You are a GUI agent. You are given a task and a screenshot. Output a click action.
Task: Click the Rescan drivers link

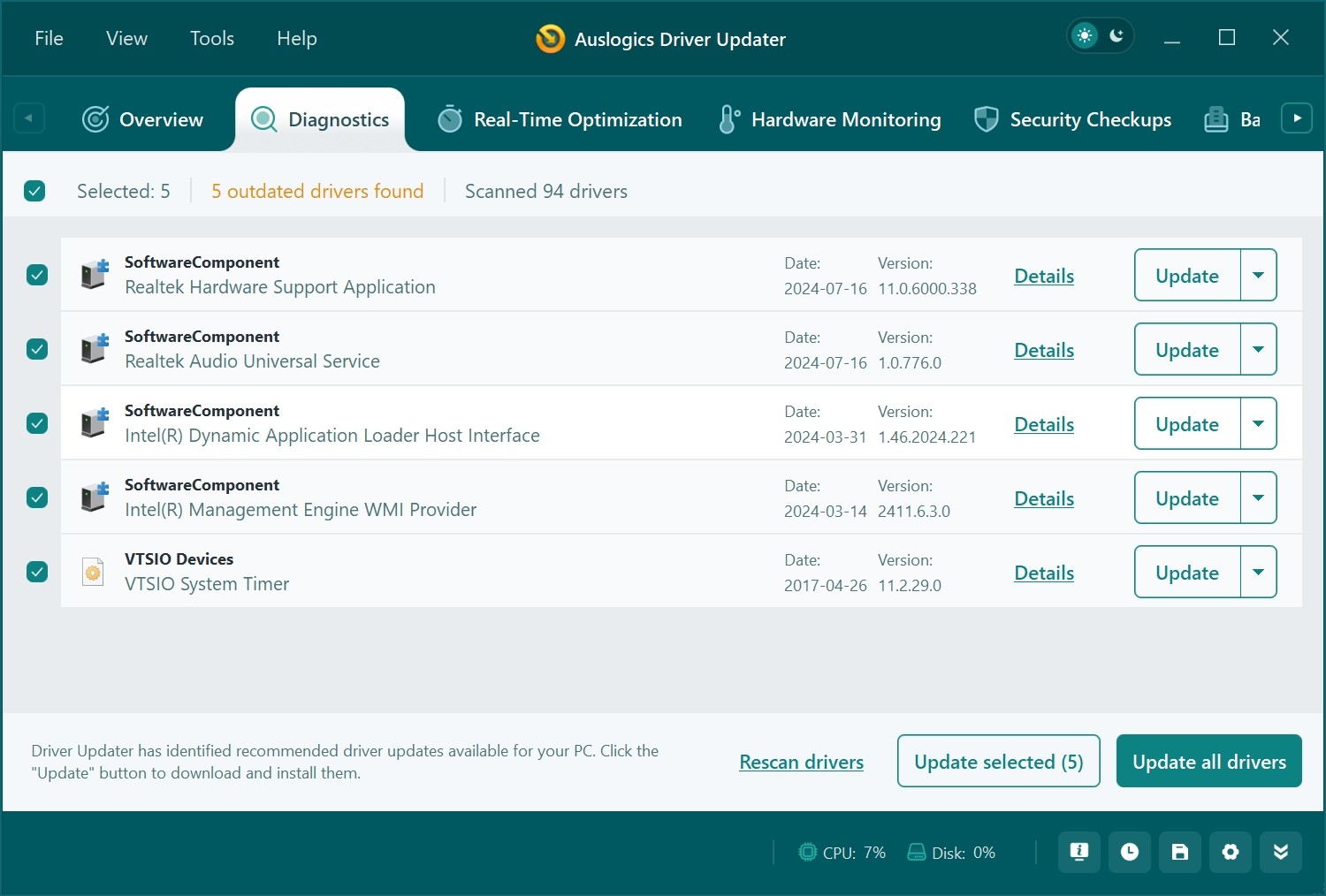pyautogui.click(x=802, y=762)
